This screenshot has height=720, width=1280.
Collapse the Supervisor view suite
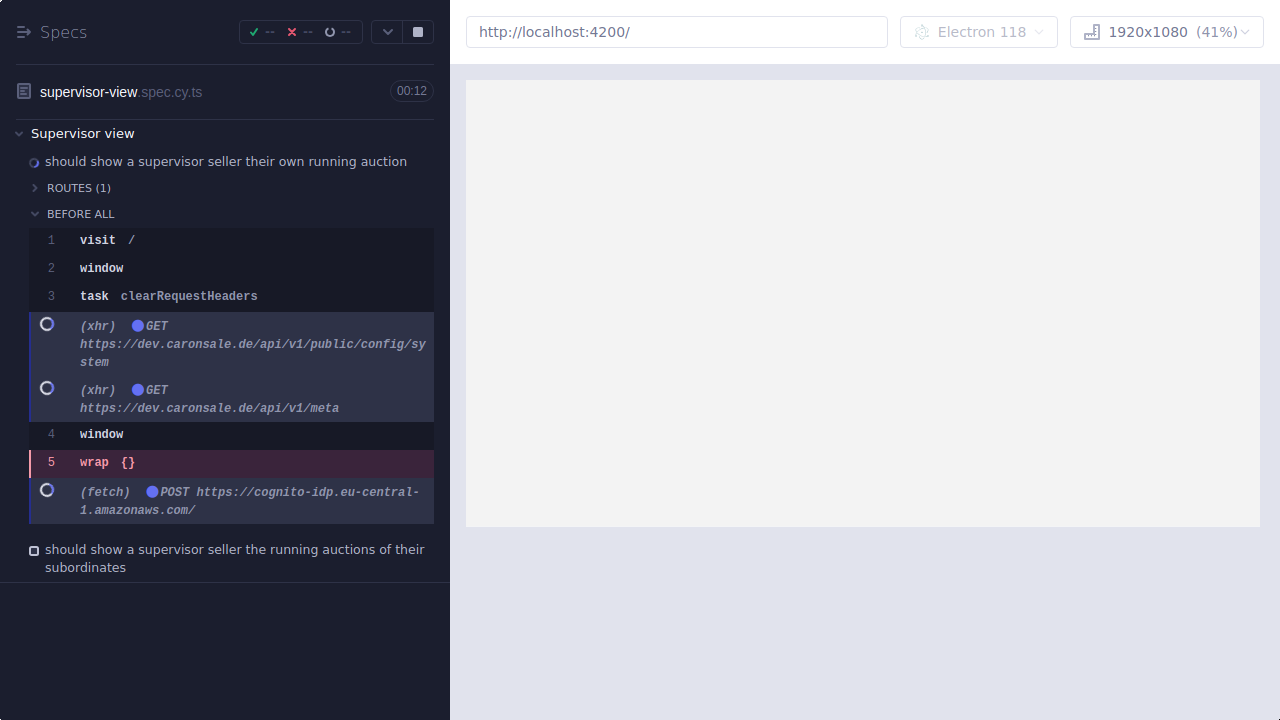tap(18, 133)
